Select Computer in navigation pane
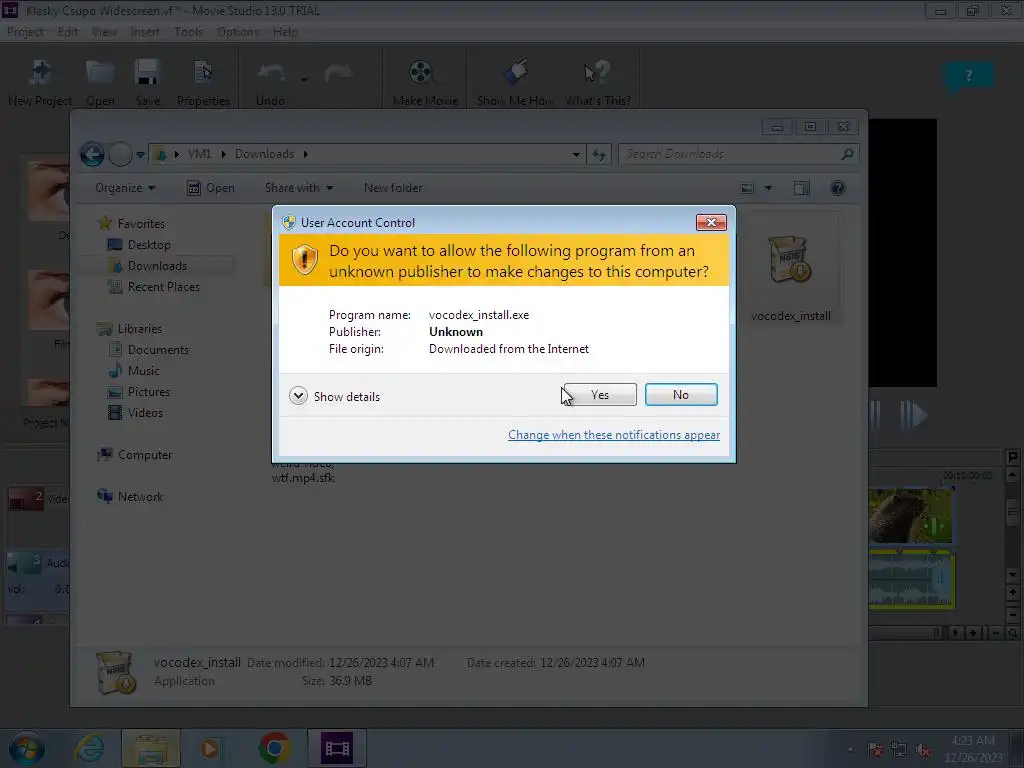Image resolution: width=1024 pixels, height=768 pixels. point(135,455)
